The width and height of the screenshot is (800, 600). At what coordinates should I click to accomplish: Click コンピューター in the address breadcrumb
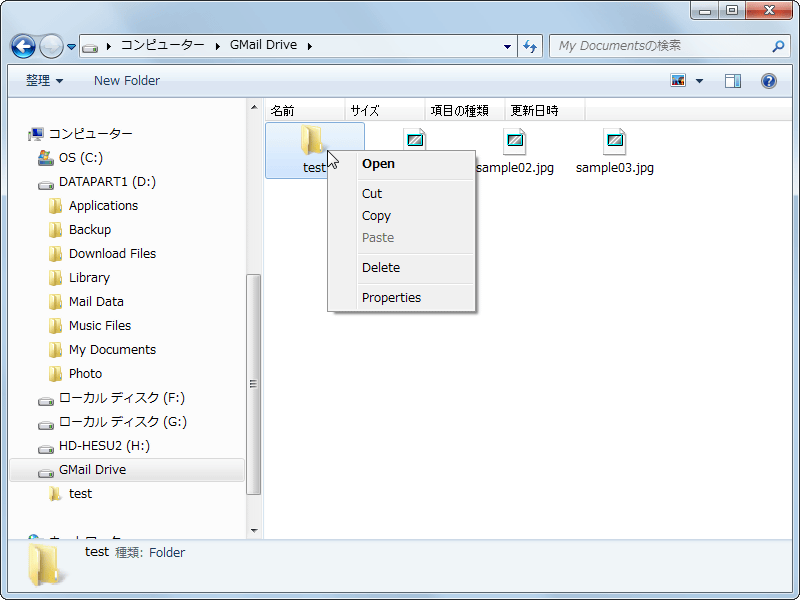tap(162, 45)
